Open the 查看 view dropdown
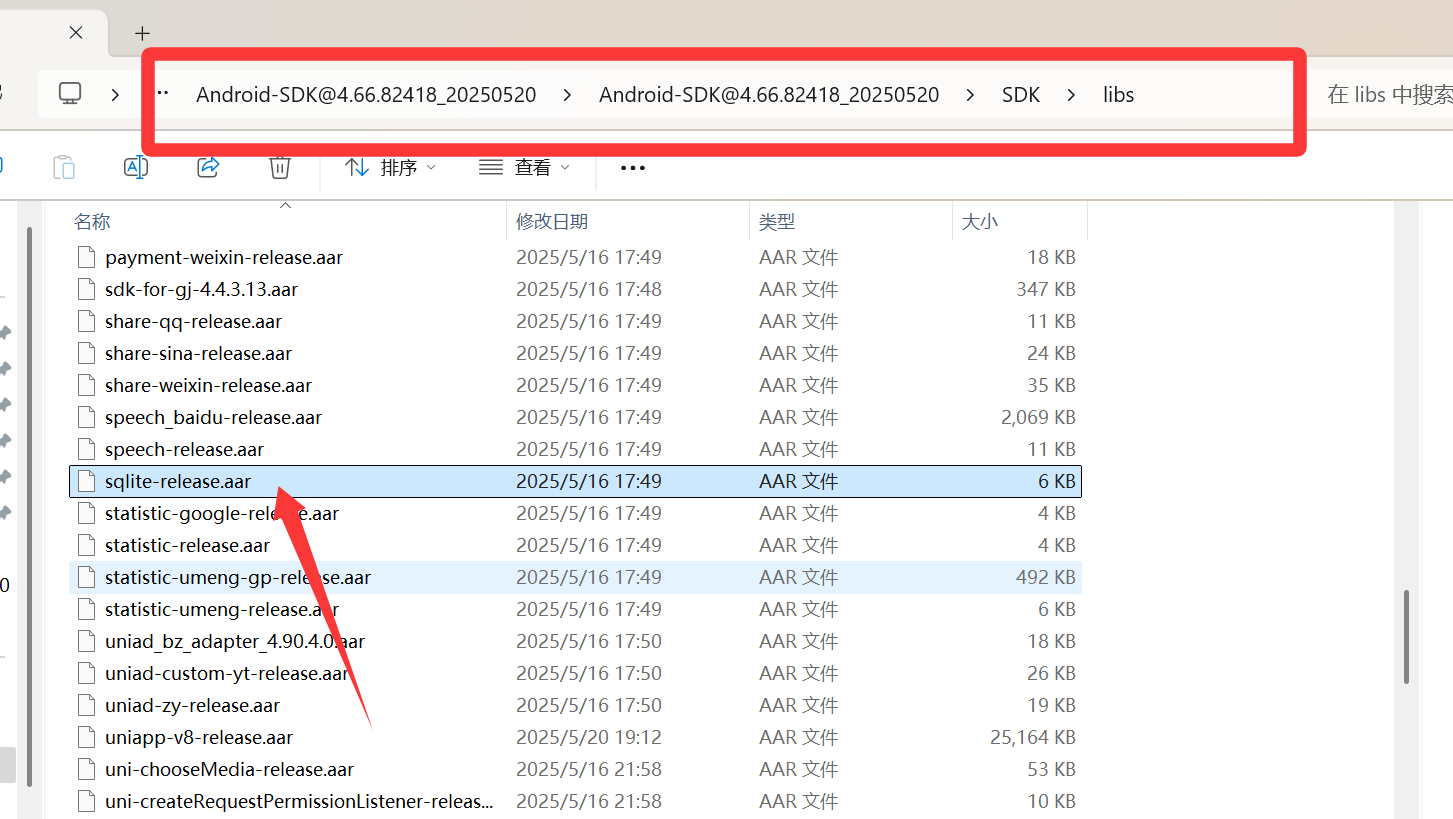 525,167
